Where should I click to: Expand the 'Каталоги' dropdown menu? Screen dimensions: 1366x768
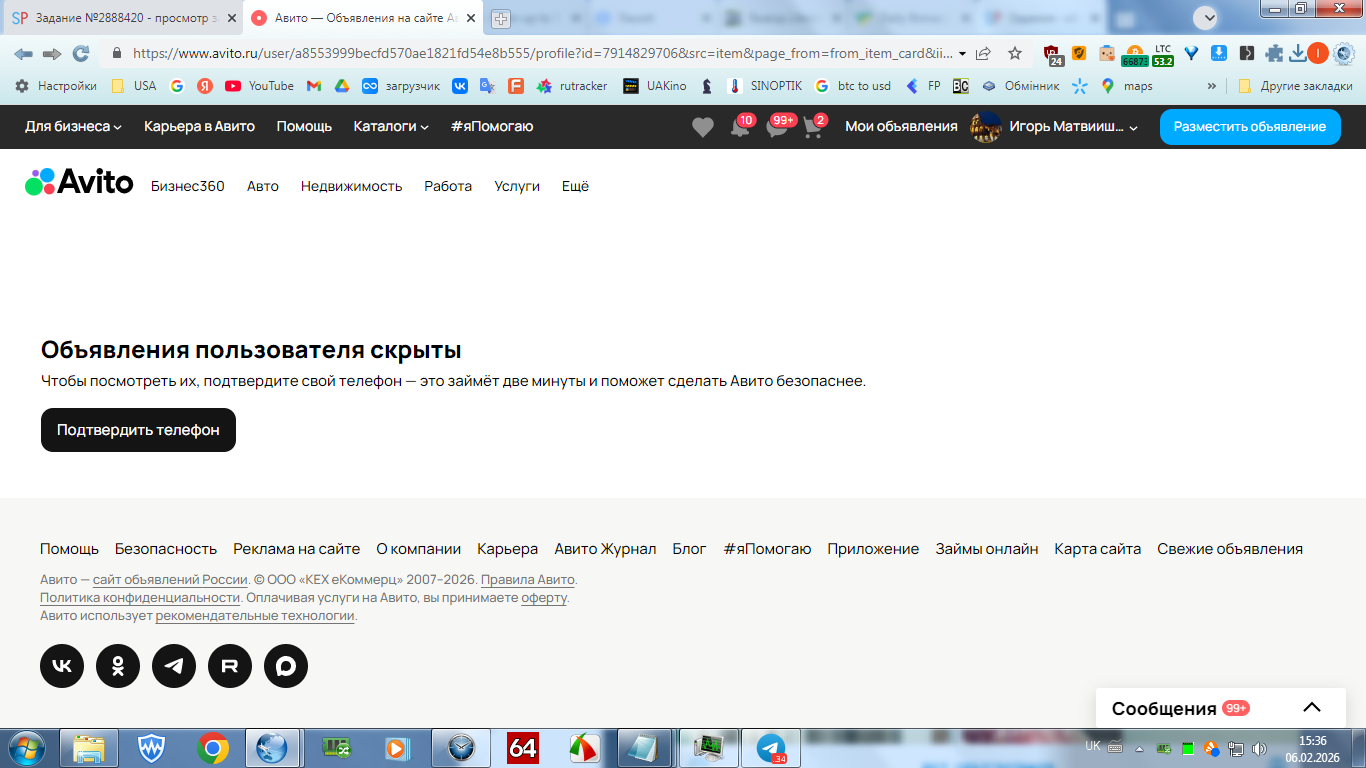[x=391, y=127]
